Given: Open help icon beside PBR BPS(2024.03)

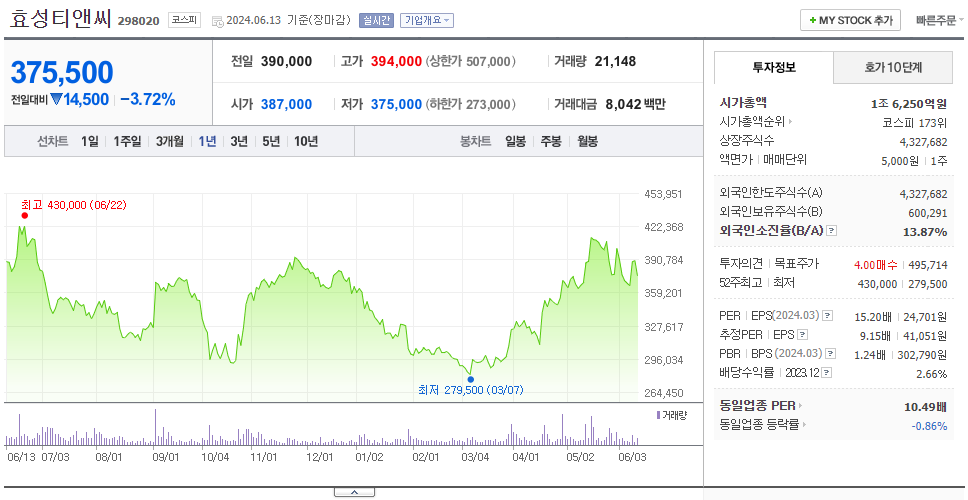Looking at the screenshot, I should pos(831,354).
